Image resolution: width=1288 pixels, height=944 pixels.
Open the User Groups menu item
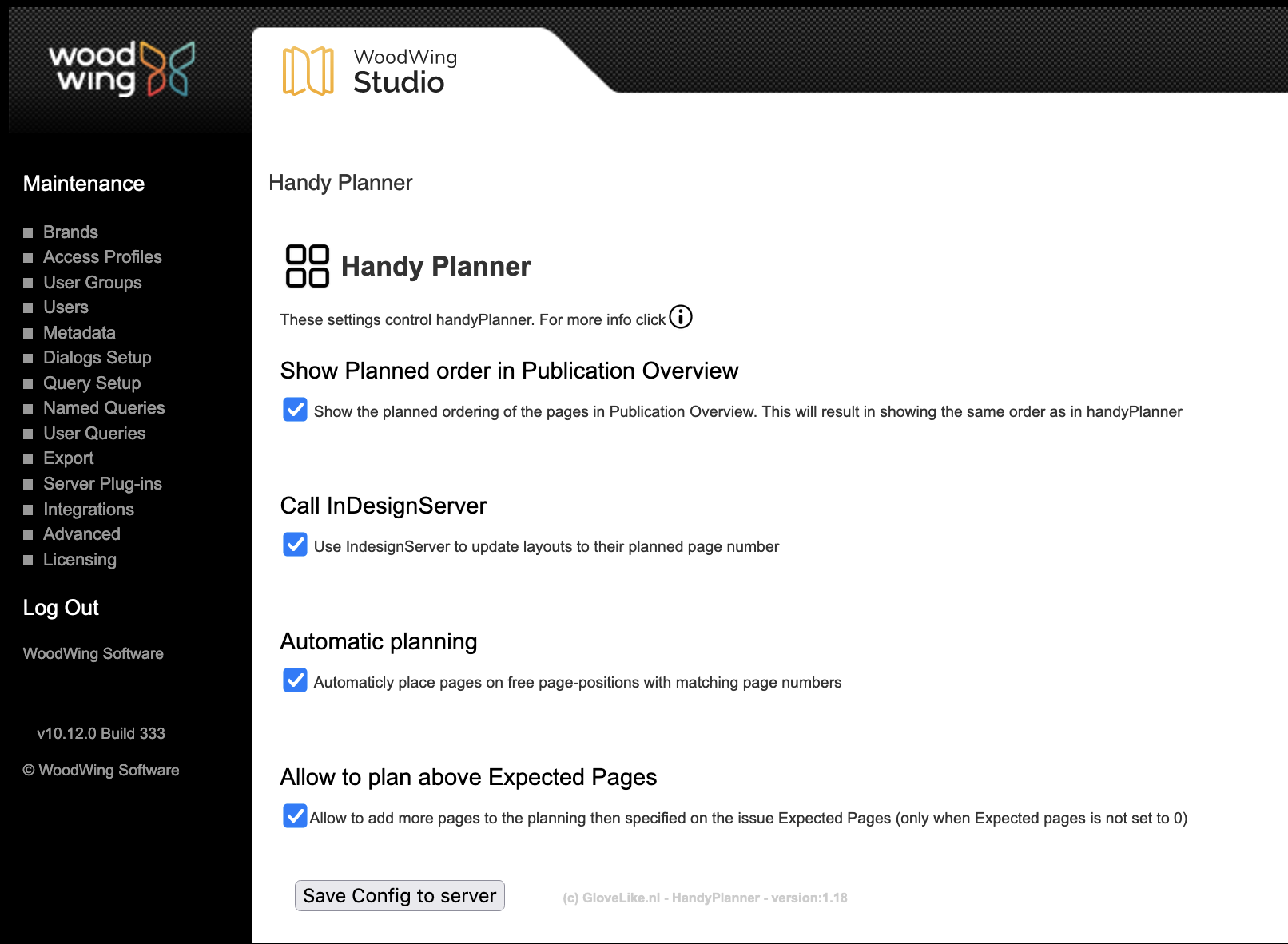click(x=92, y=283)
